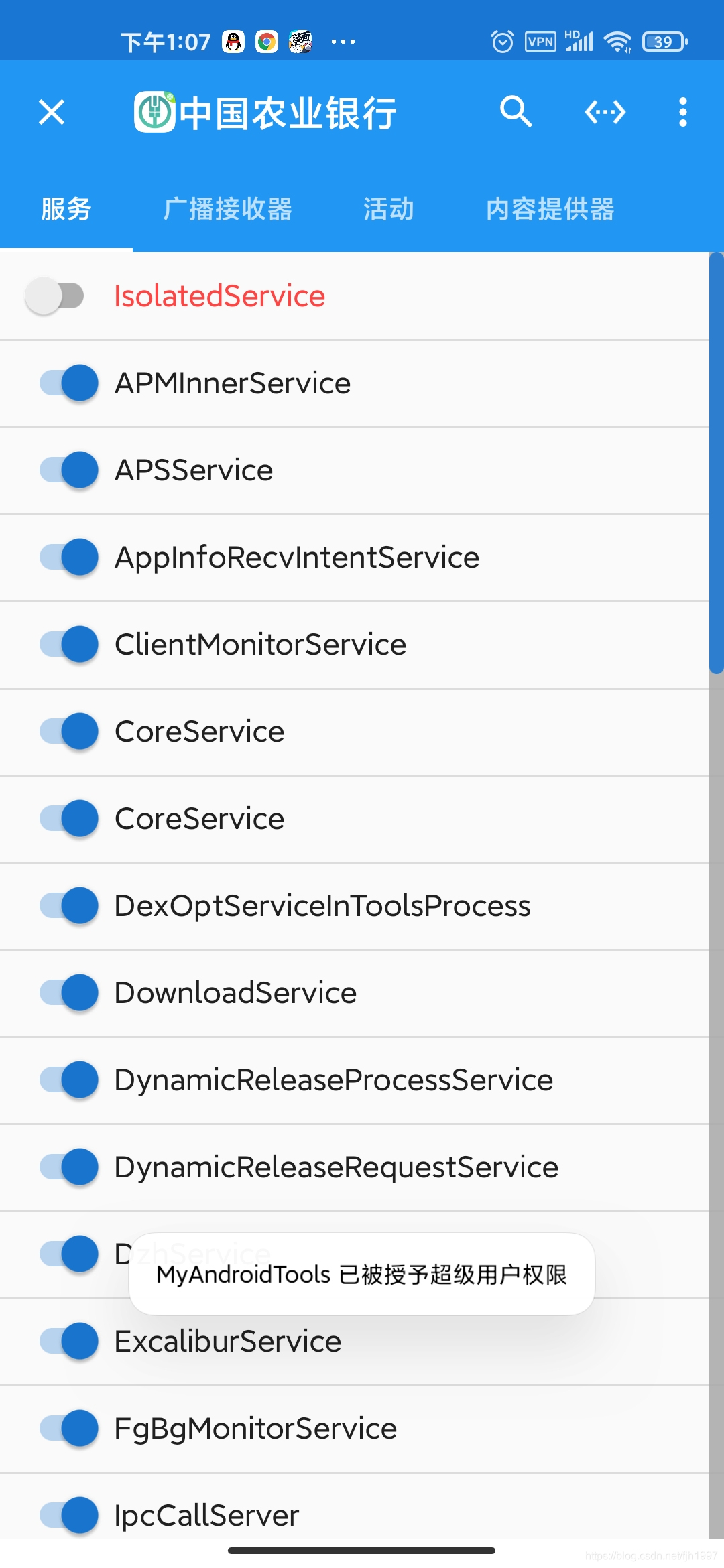Switch to the 服务 tab
This screenshot has height=1568, width=724.
66,209
